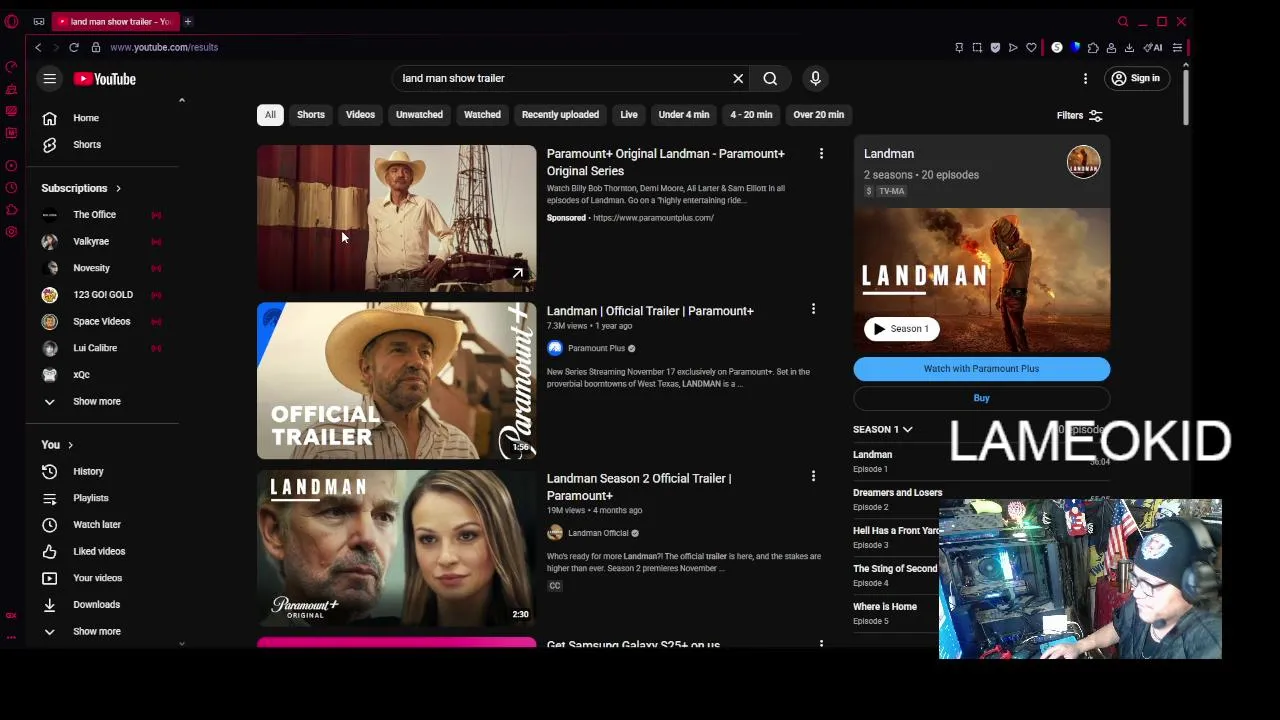Sign in to YouTube
The height and width of the screenshot is (720, 1280).
tap(1136, 78)
